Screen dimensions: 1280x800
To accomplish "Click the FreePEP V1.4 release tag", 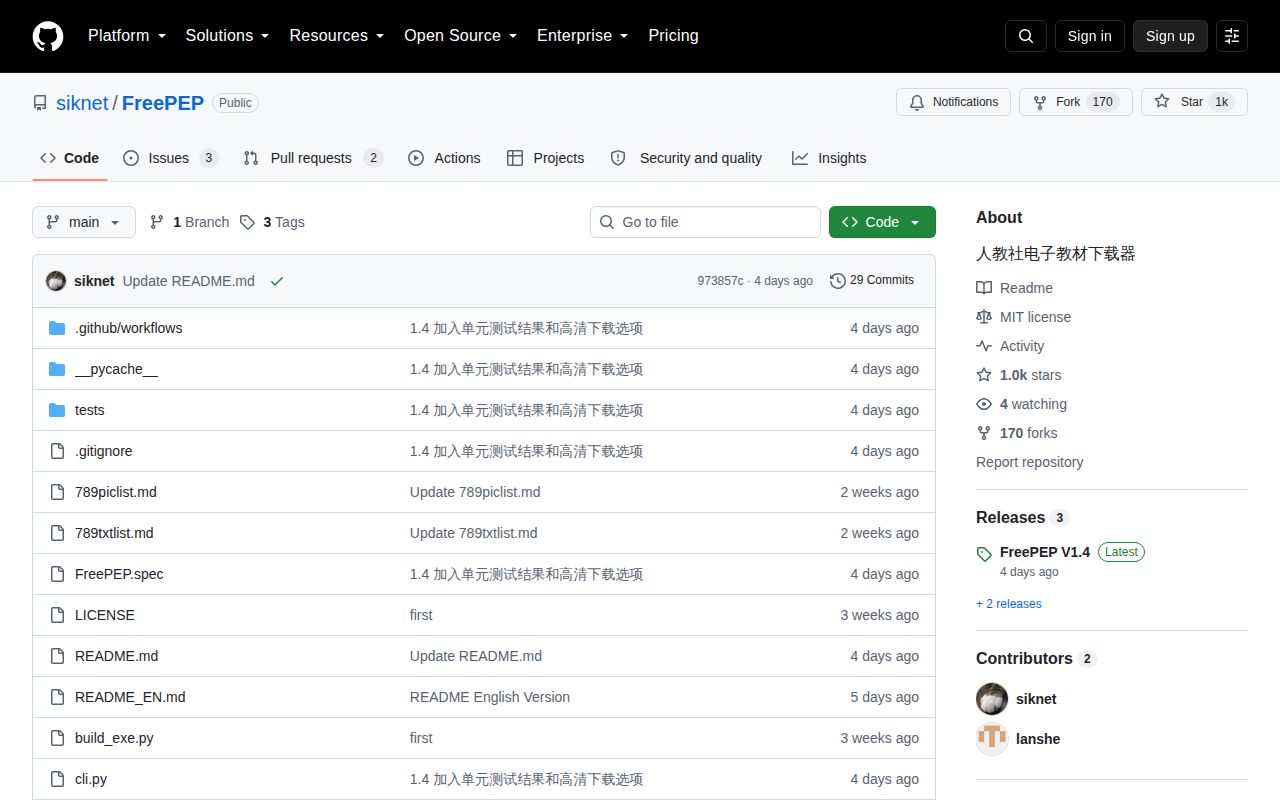I will (x=1045, y=552).
